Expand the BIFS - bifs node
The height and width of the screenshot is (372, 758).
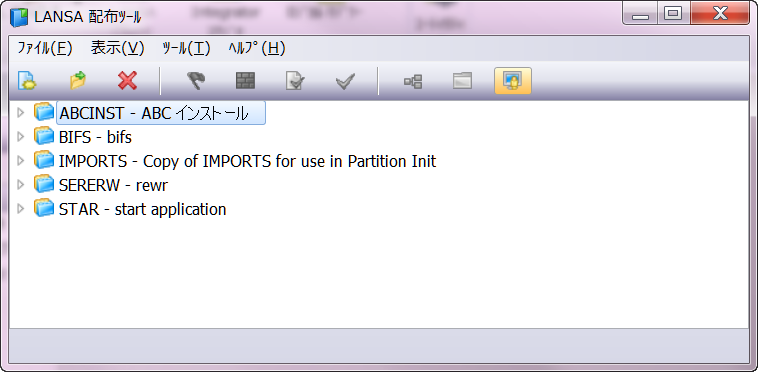point(20,137)
